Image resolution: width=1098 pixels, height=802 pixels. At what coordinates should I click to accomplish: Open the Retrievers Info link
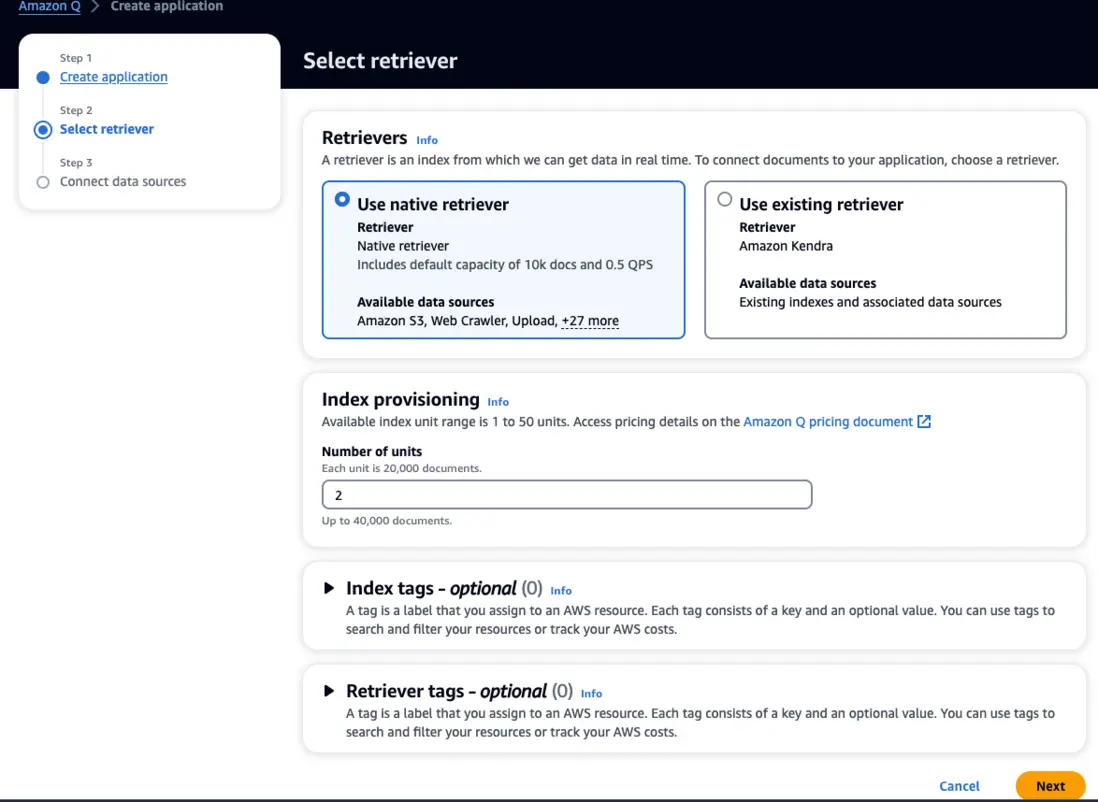click(x=427, y=140)
